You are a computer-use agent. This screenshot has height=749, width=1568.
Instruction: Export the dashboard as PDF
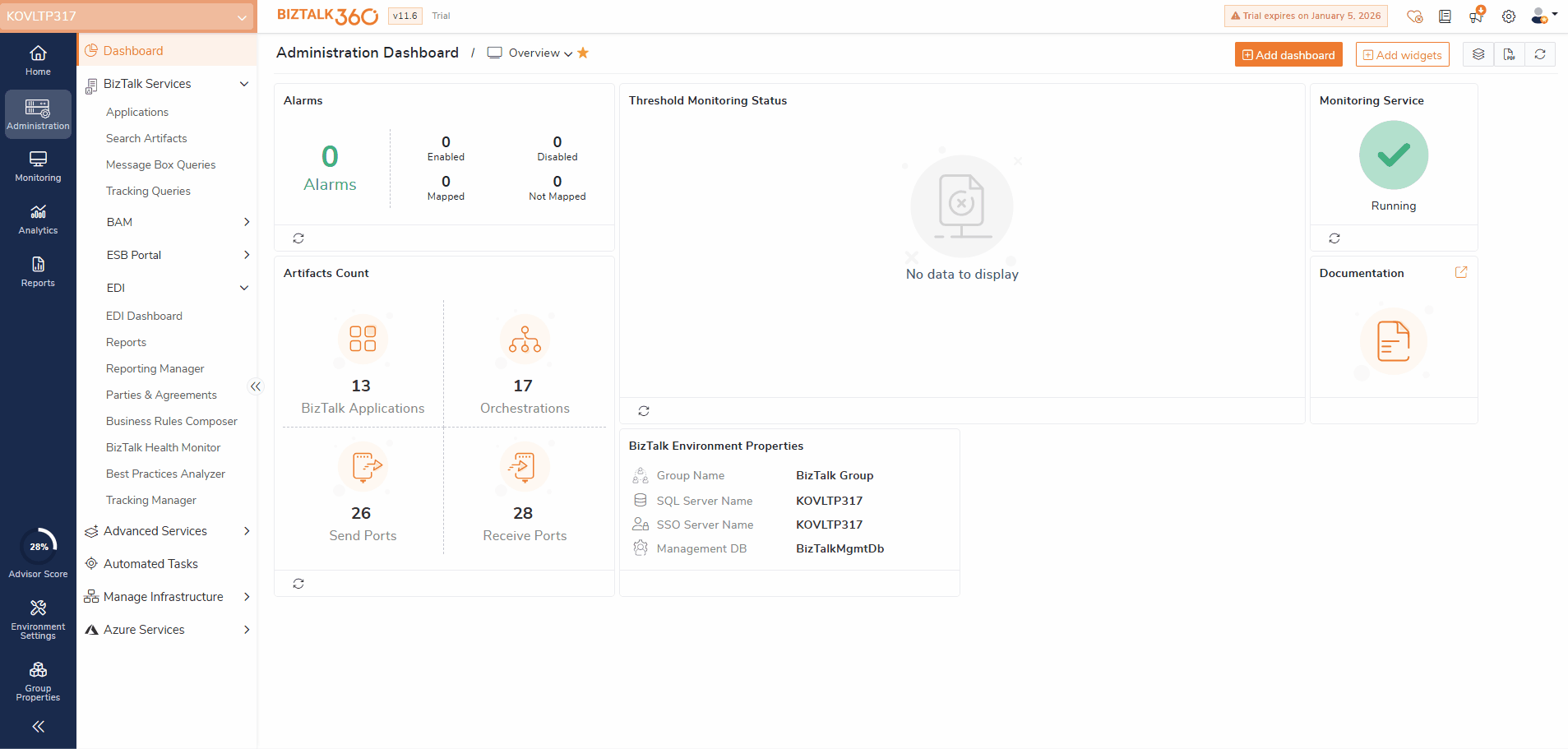click(x=1510, y=54)
